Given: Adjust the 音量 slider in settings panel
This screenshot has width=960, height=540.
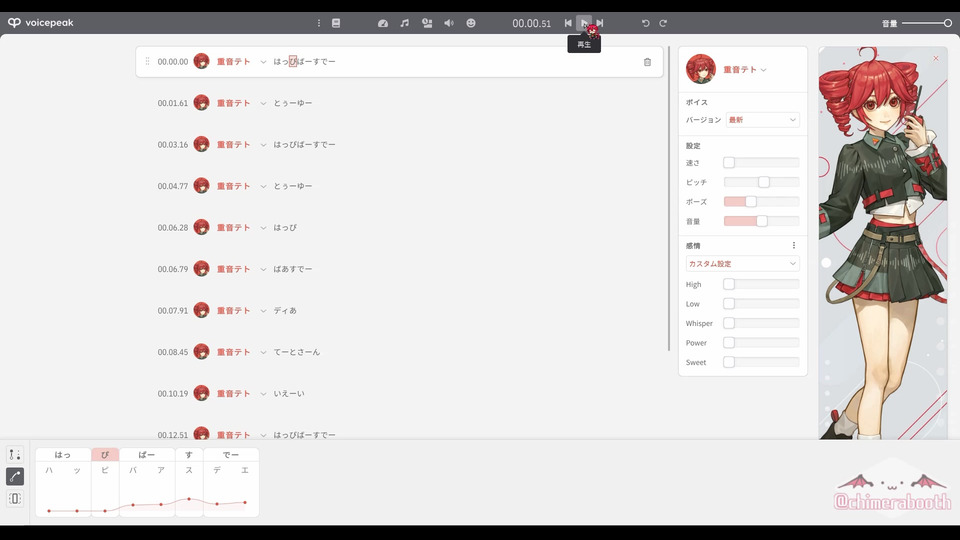Looking at the screenshot, I should tap(762, 222).
